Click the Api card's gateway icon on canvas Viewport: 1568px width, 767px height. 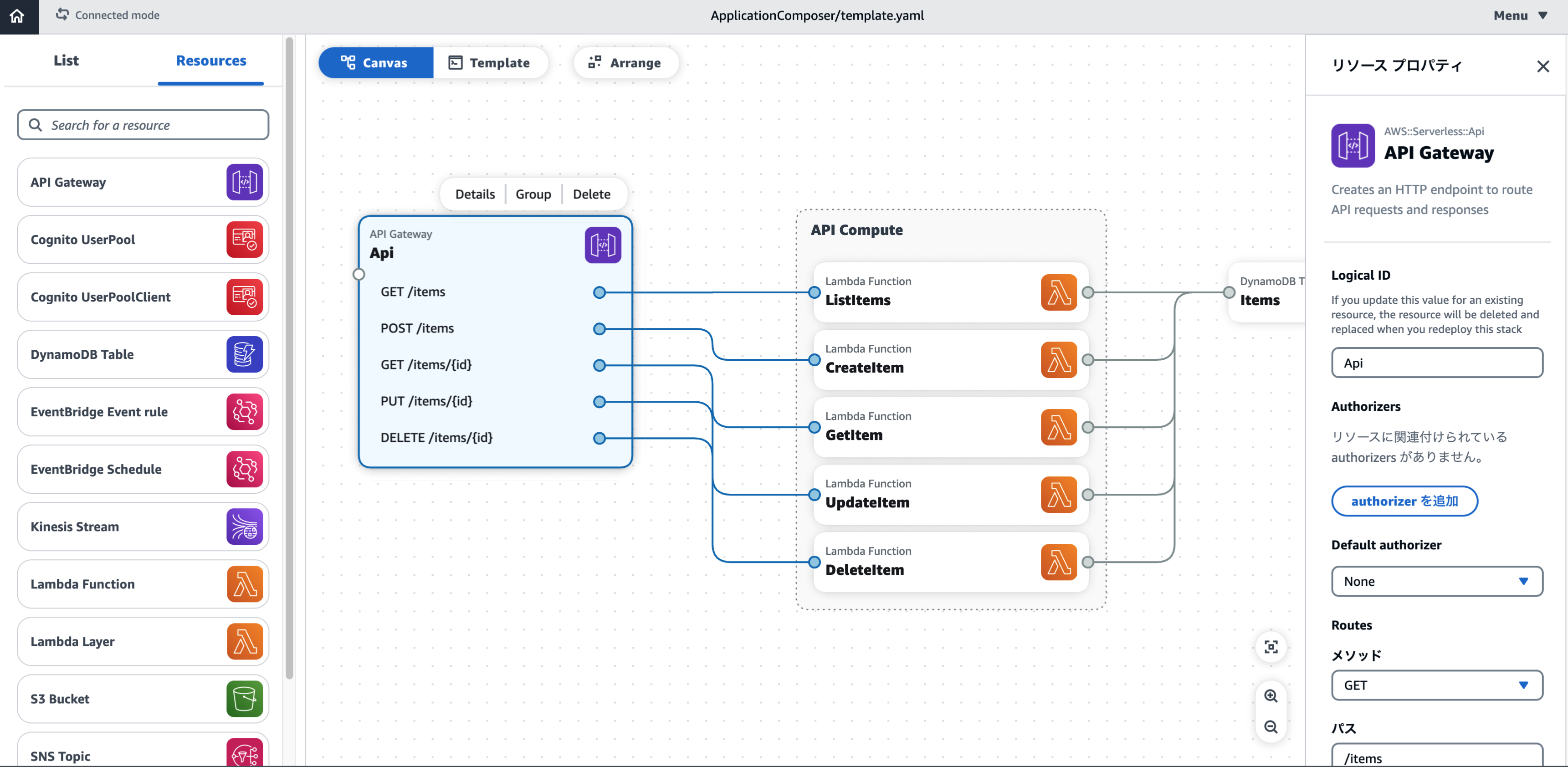(x=603, y=245)
